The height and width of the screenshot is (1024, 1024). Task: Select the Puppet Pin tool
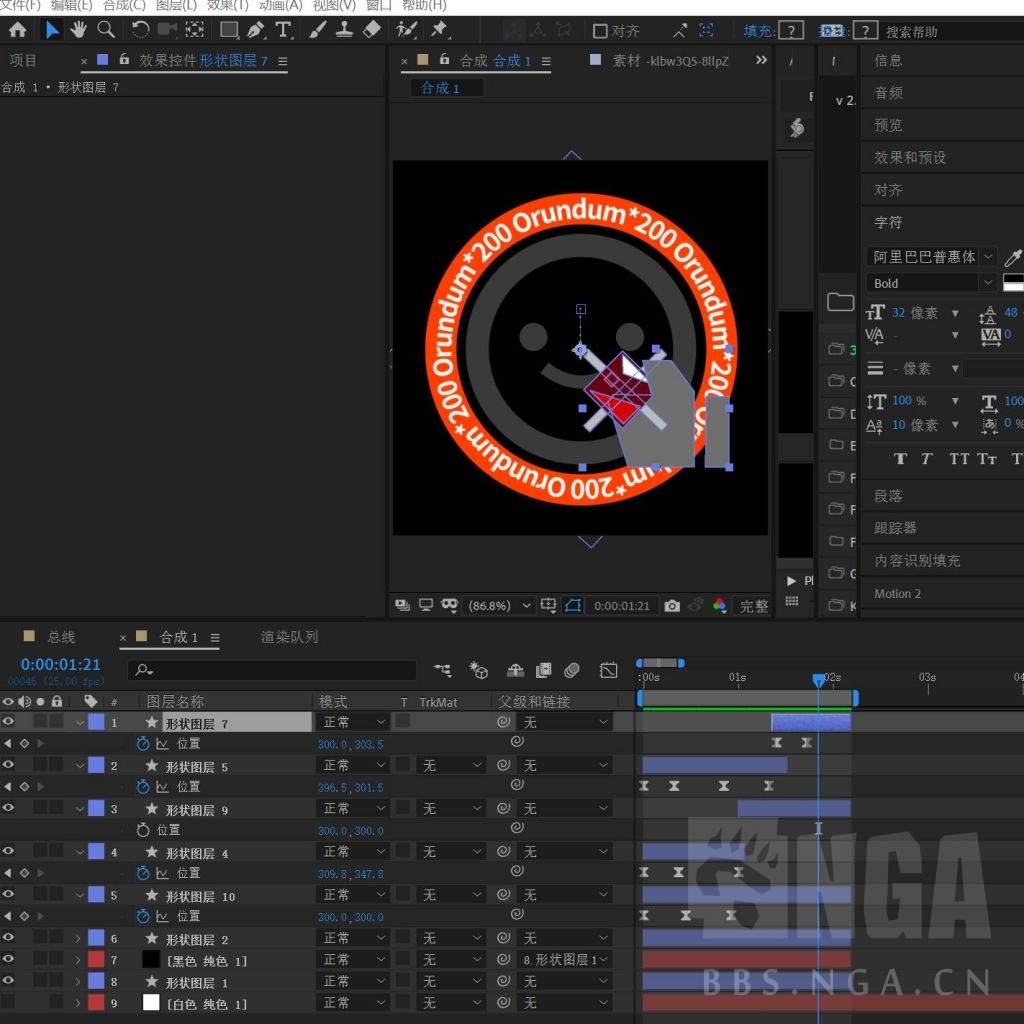(439, 30)
